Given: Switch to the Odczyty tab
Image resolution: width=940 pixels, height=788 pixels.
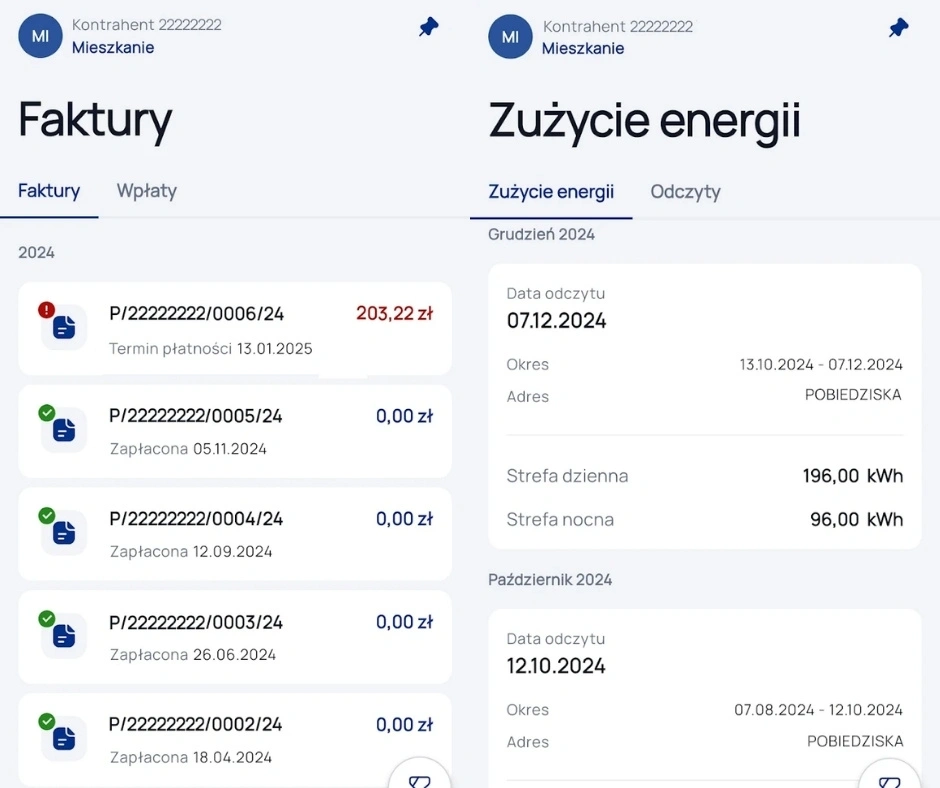Looking at the screenshot, I should (685, 192).
